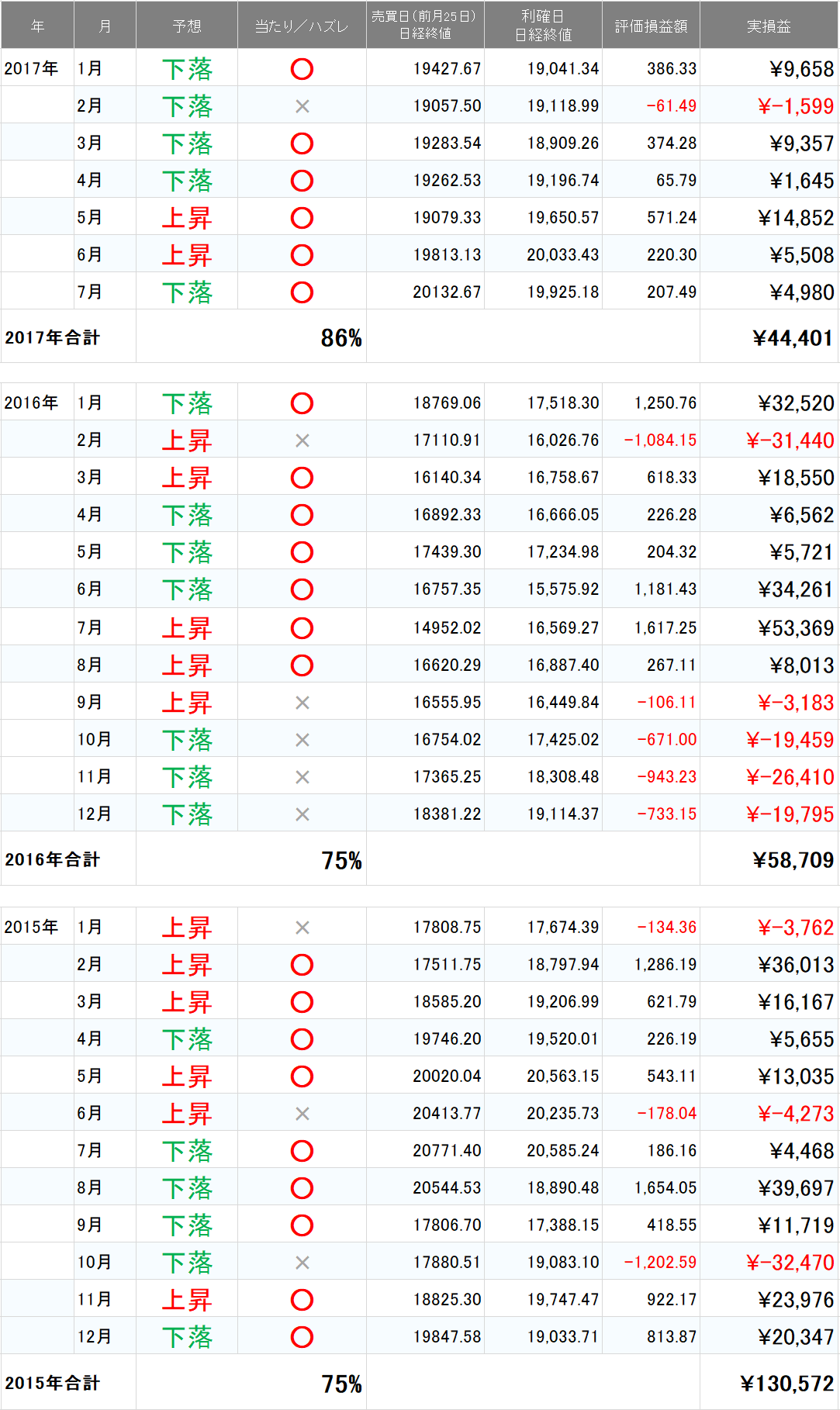Click the red circle in the ¥53,369 row
The image size is (840, 1410).
302,628
